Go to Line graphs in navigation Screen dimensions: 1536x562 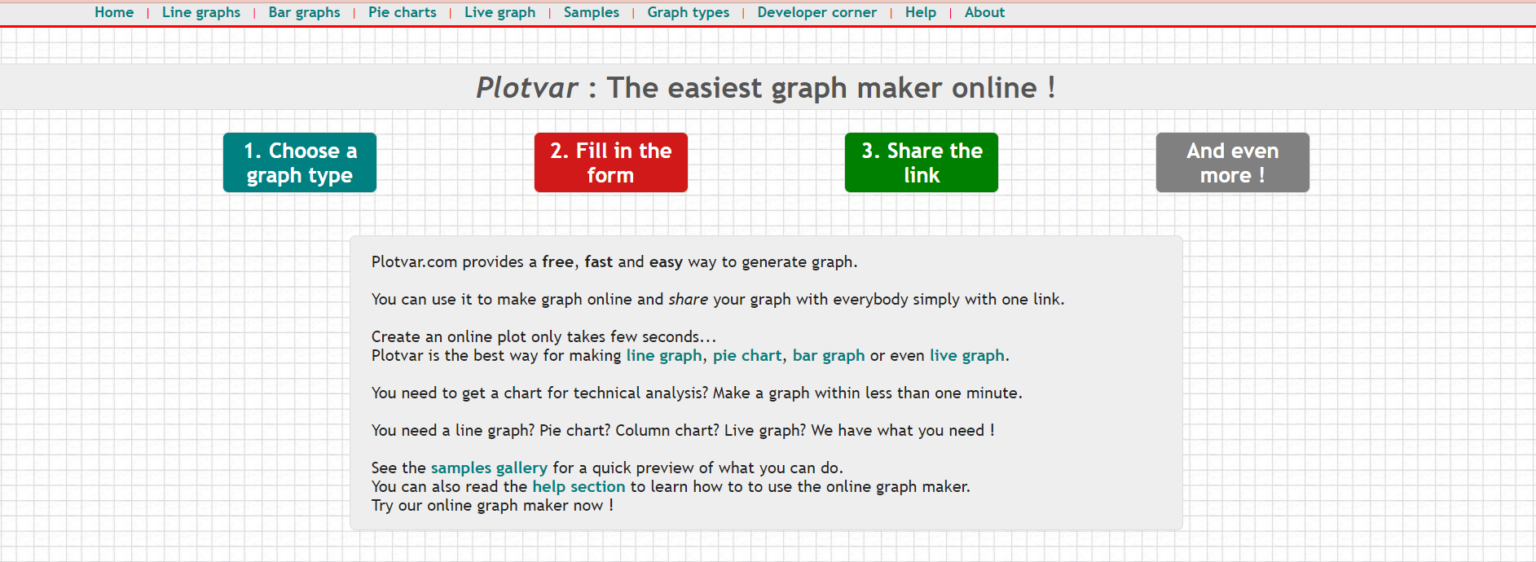(x=201, y=13)
